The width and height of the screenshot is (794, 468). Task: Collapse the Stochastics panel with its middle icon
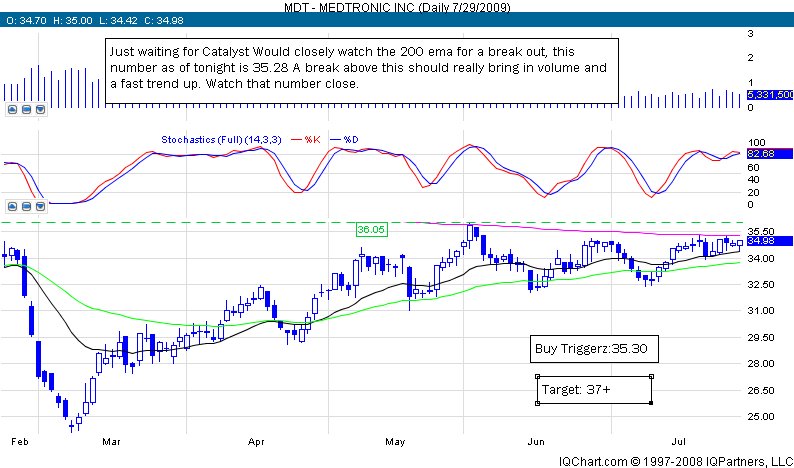25,204
